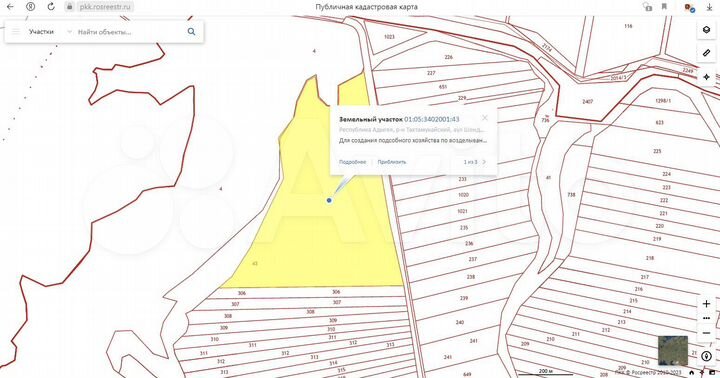
Task: Focus the Найти объекты search field
Action: 129,32
